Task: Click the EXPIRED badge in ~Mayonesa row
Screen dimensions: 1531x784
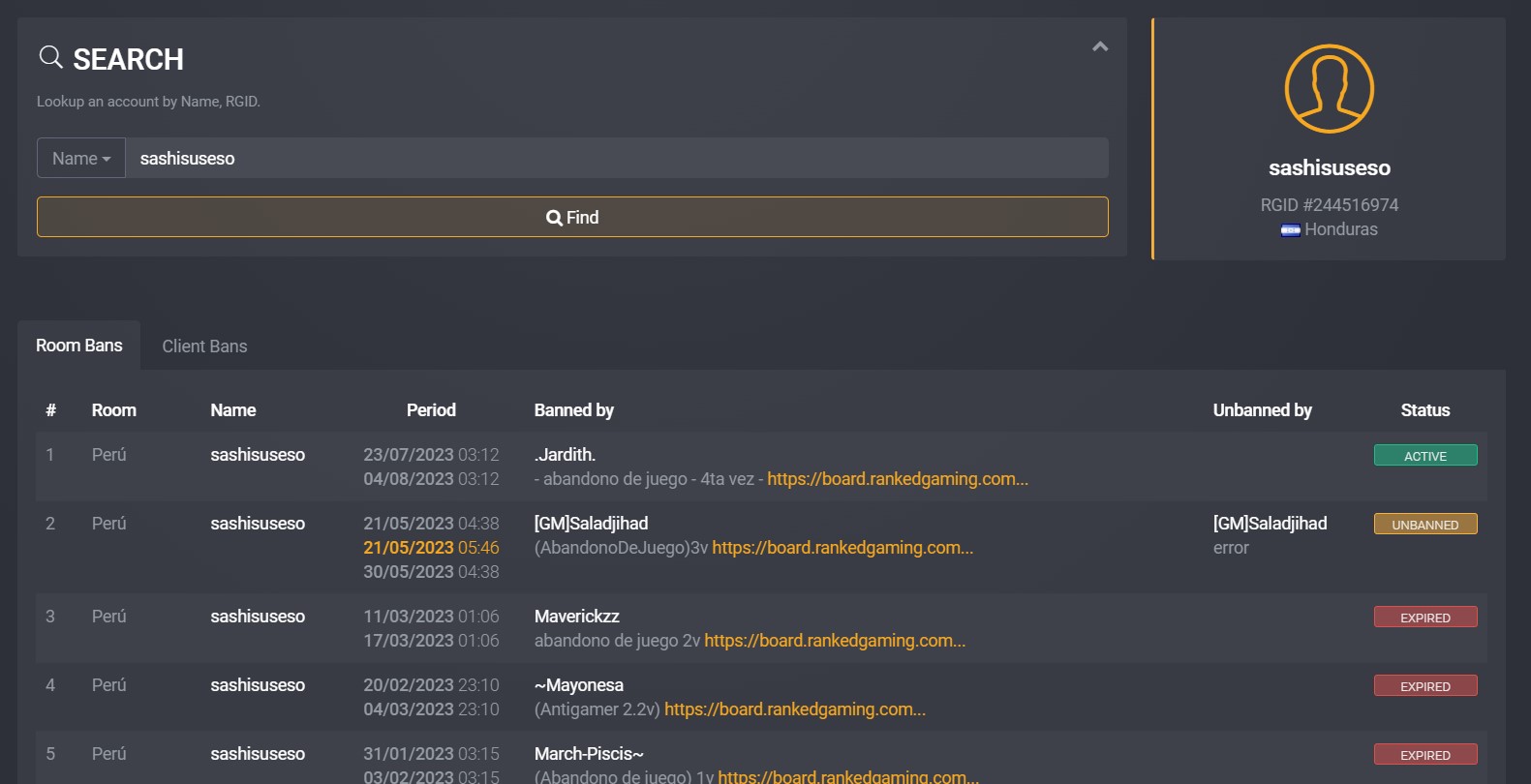Action: point(1425,686)
